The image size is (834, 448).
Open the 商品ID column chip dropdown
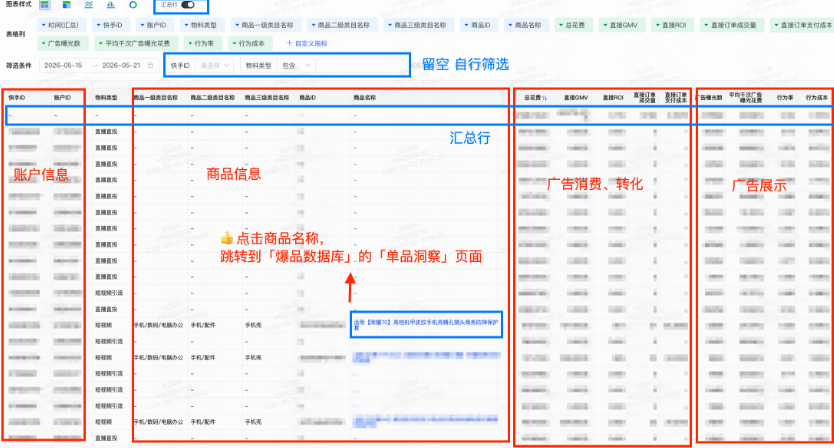[x=478, y=25]
